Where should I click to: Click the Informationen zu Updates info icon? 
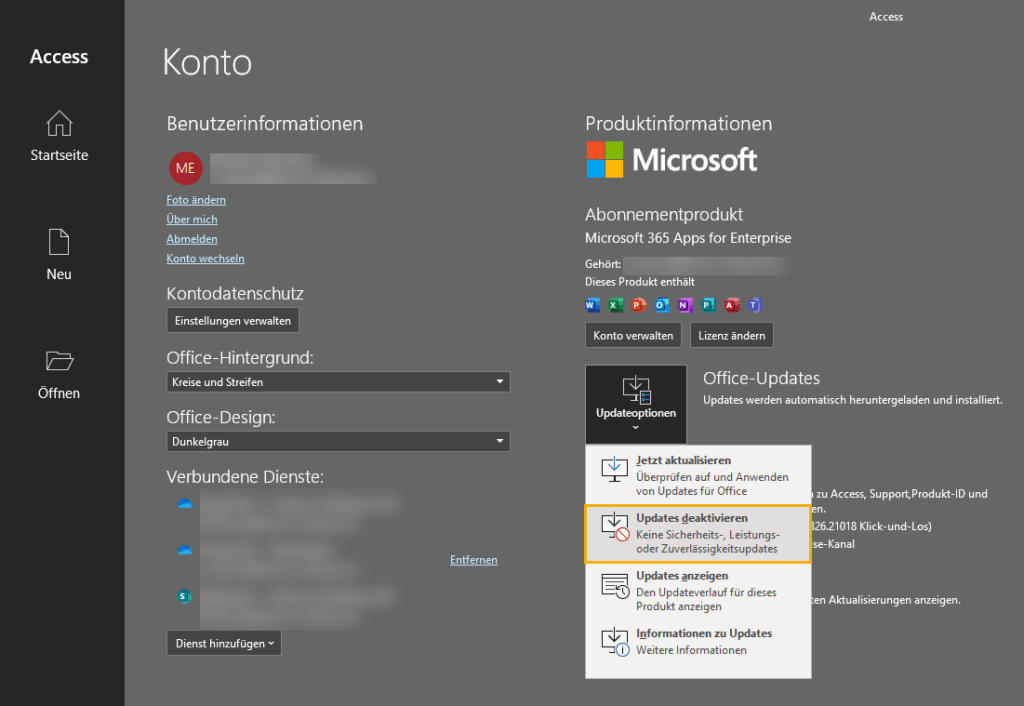pyautogui.click(x=615, y=642)
